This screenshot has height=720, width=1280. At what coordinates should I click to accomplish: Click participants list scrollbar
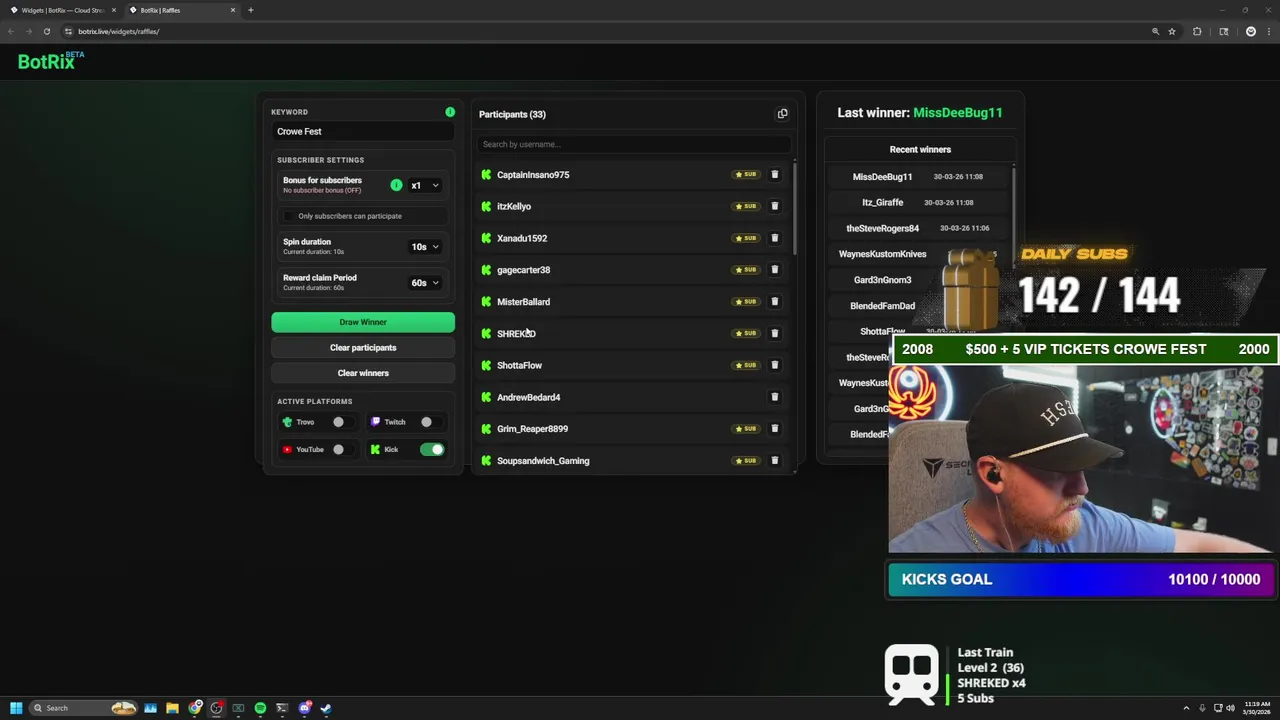tap(795, 208)
